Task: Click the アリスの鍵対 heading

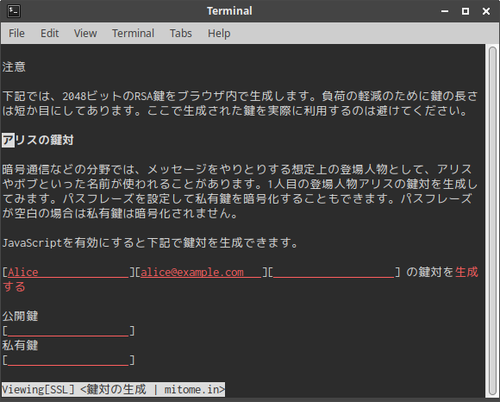Action: [x=38, y=140]
